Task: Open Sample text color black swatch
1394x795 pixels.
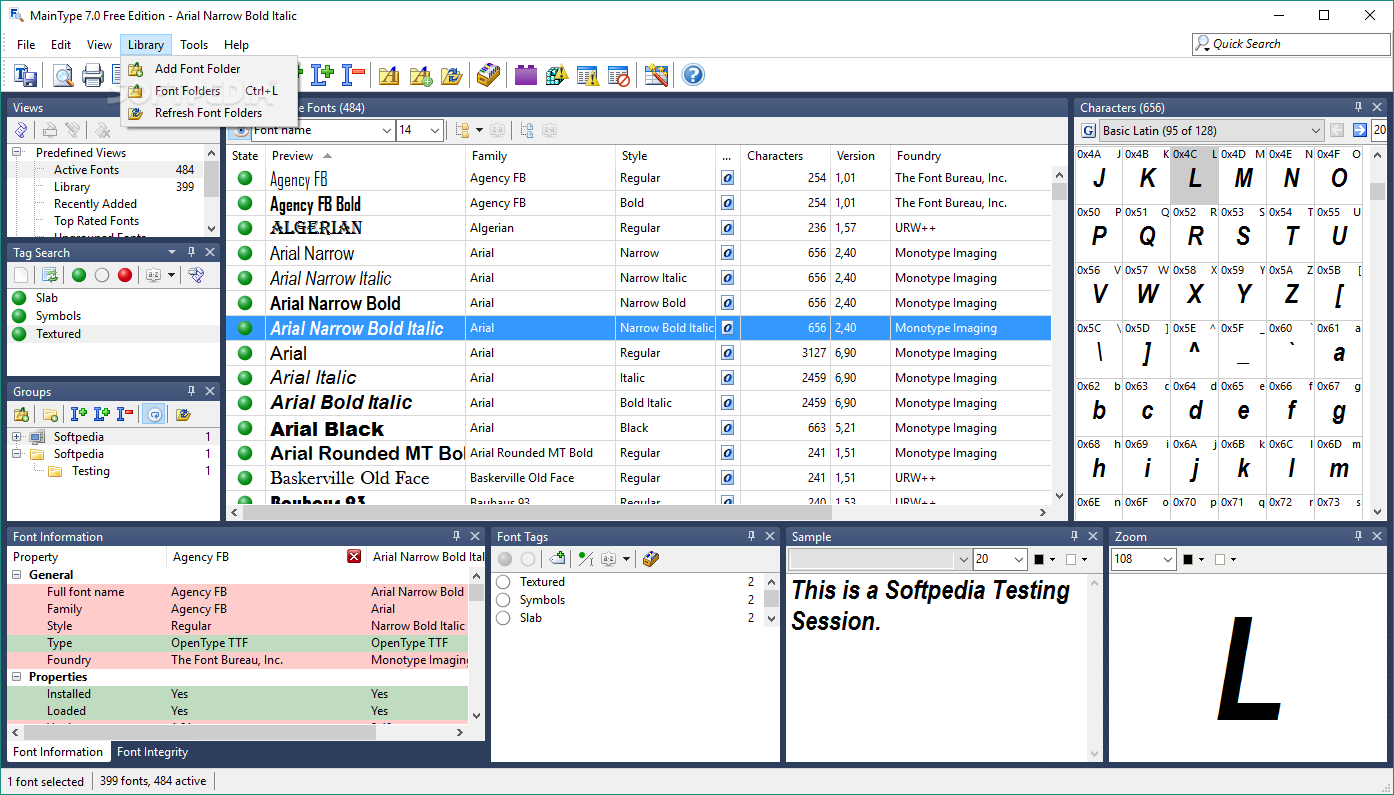Action: pos(1040,560)
